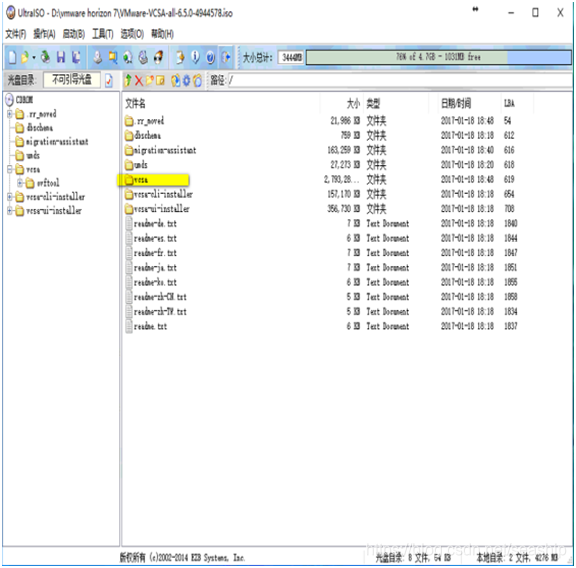This screenshot has height=568, width=576.
Task: Click the page with orange arrow icon
Action: (180, 57)
